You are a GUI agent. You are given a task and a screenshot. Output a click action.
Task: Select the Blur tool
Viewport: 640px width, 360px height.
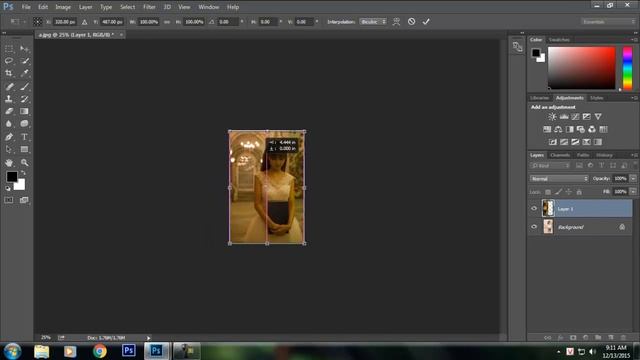9,124
